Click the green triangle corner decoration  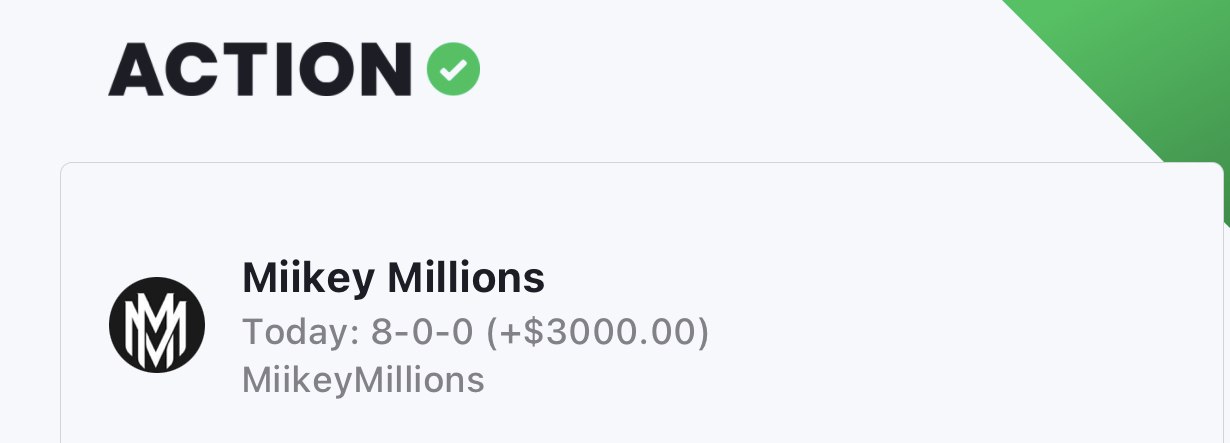pyautogui.click(x=1150, y=60)
